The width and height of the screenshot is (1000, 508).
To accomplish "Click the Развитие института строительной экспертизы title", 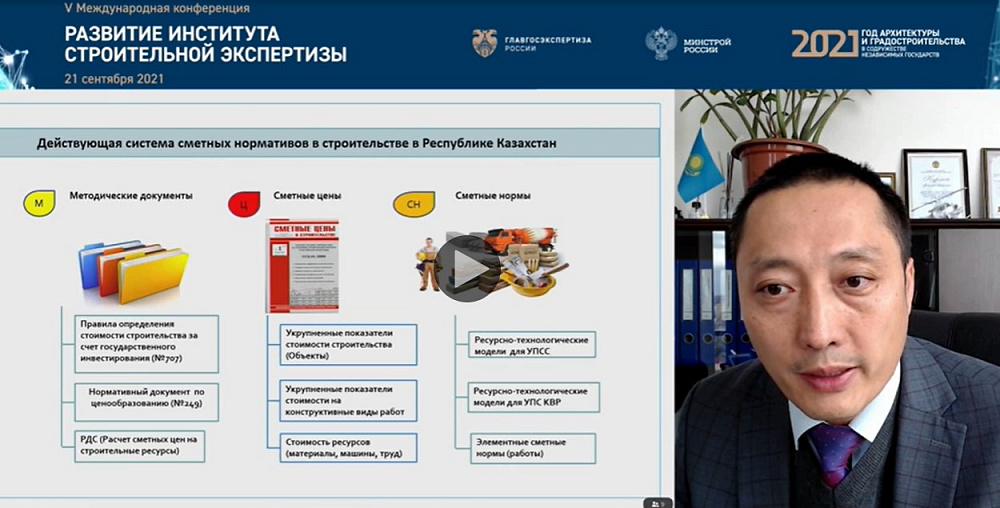I will point(205,44).
